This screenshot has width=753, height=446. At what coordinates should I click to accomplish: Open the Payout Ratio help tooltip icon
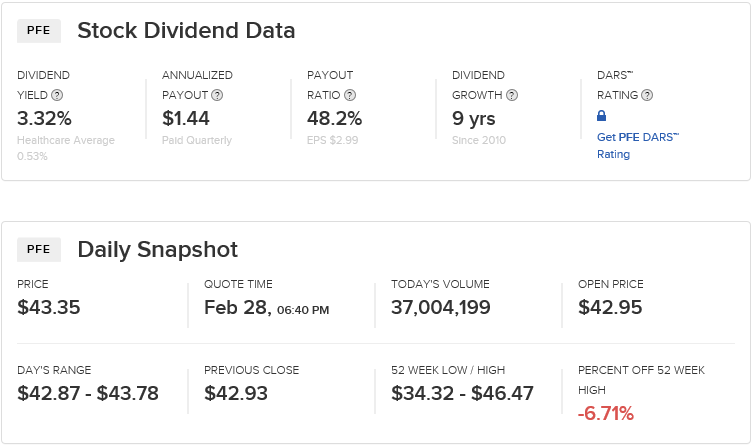(x=350, y=95)
